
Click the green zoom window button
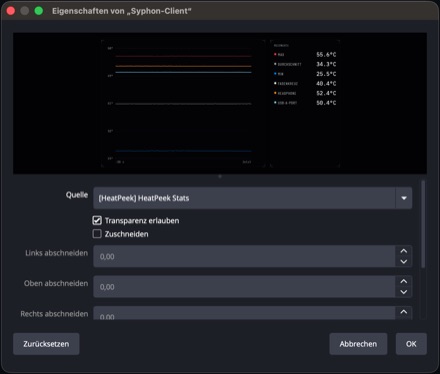coord(39,11)
